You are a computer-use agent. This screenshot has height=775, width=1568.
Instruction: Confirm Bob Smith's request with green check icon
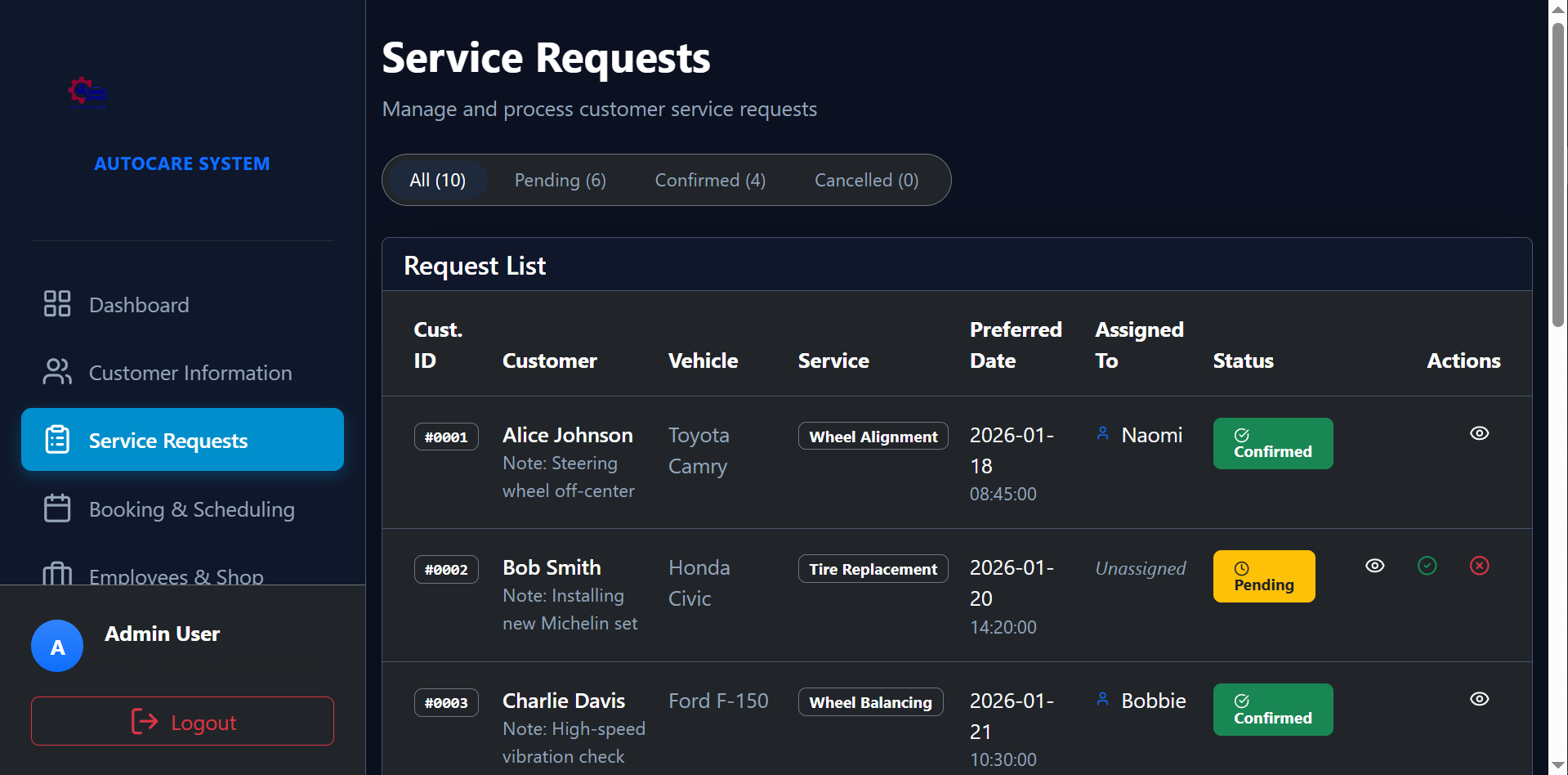(x=1427, y=566)
